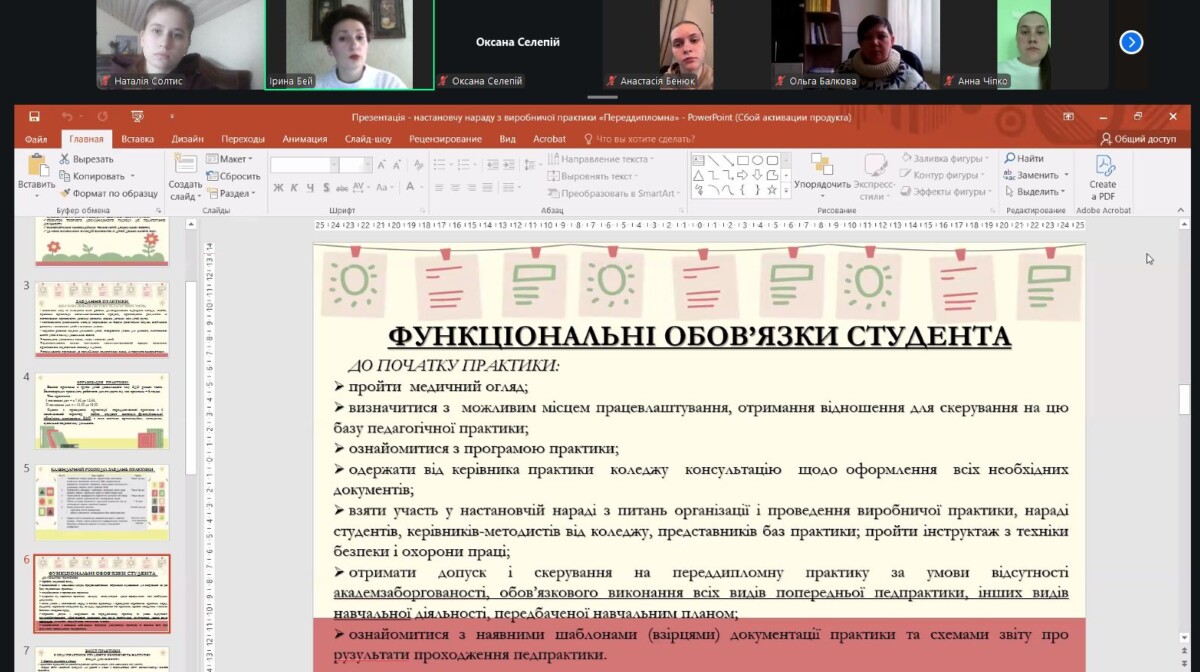1200x672 pixels.
Task: Select slide 4 thumbnail in slide panel
Action: pyautogui.click(x=102, y=411)
